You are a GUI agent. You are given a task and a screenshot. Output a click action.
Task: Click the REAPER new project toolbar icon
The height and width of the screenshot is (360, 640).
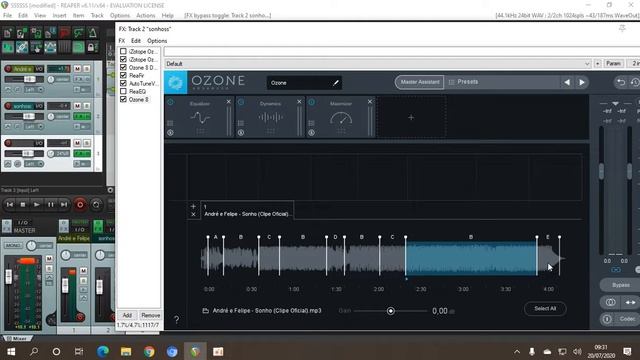[x=8, y=33]
